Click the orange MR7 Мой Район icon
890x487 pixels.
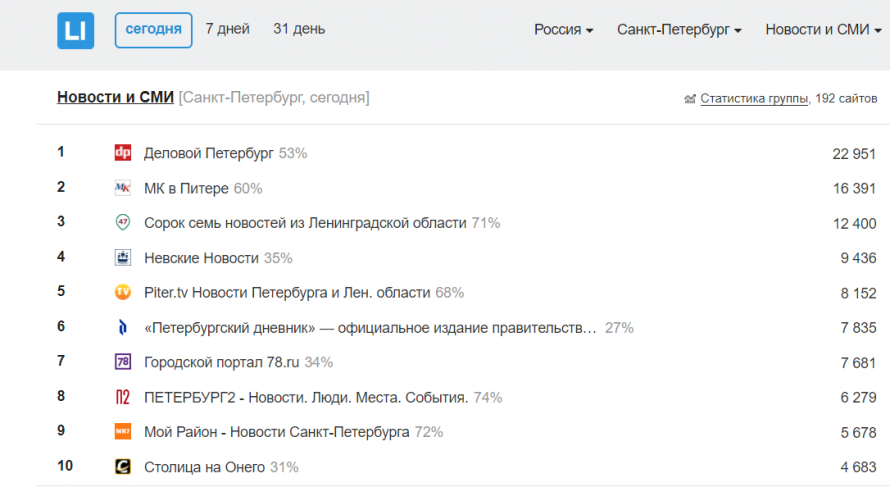pos(123,432)
